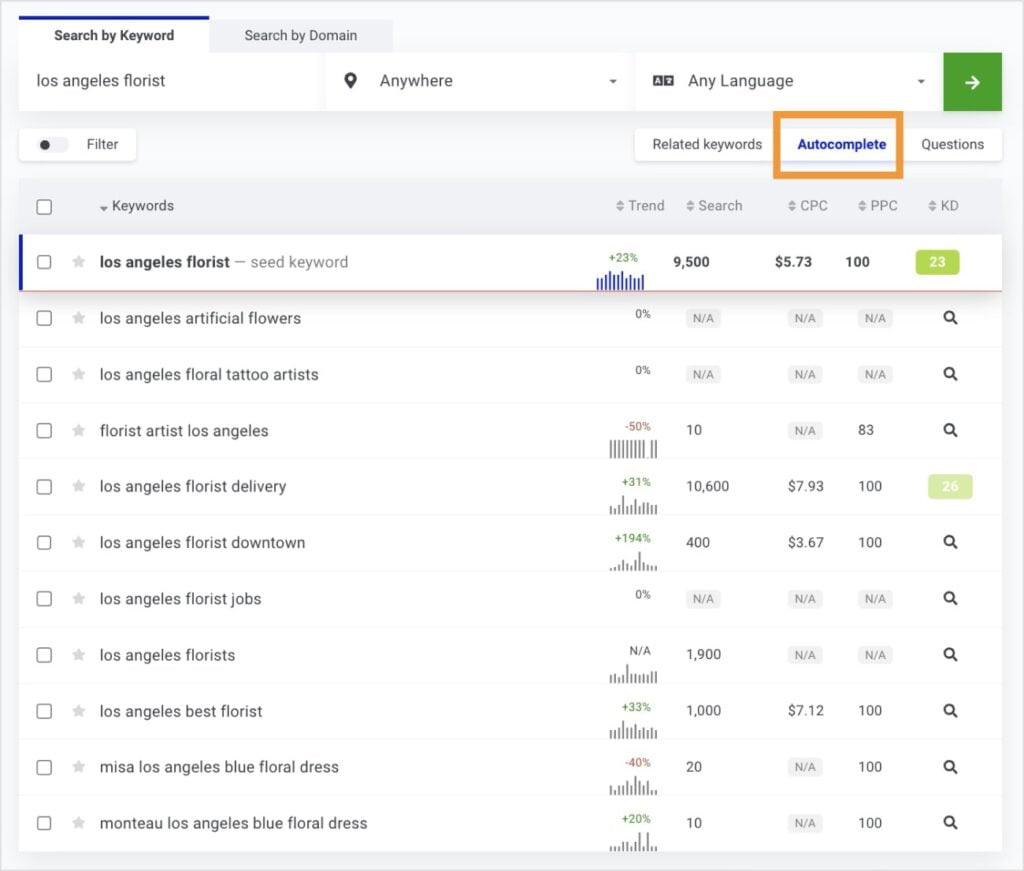Sort by the Keywords column header
1024x871 pixels.
tap(142, 206)
